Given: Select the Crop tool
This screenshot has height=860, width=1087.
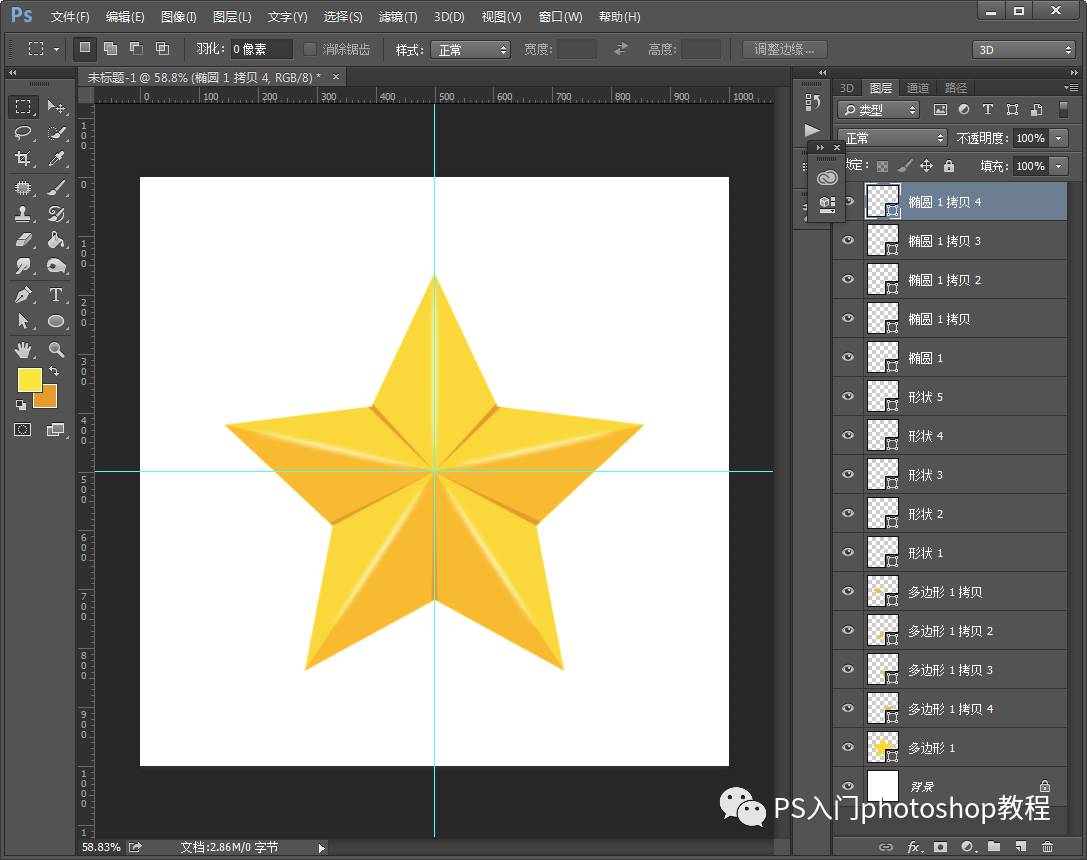Looking at the screenshot, I should point(23,159).
